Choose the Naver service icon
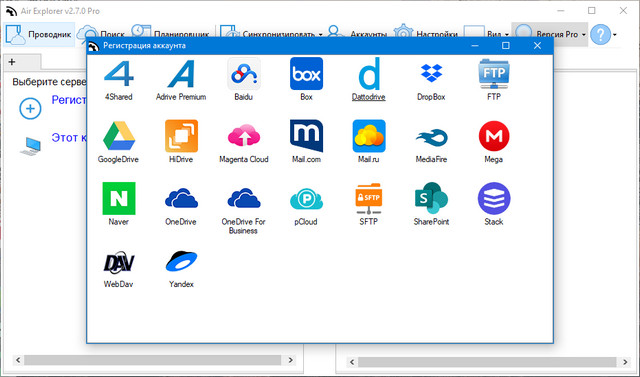Image resolution: width=640 pixels, height=377 pixels. (118, 199)
